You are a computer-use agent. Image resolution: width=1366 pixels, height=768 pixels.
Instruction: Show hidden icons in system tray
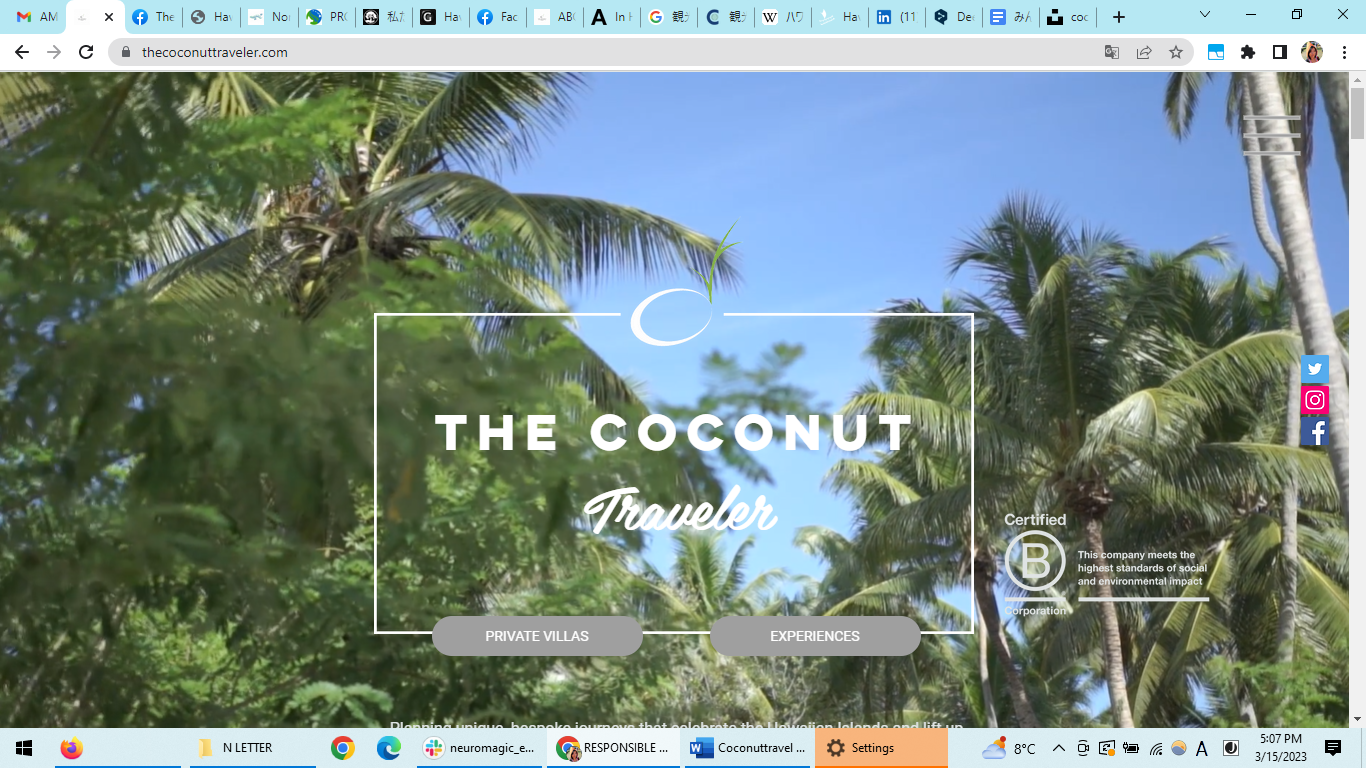1058,748
